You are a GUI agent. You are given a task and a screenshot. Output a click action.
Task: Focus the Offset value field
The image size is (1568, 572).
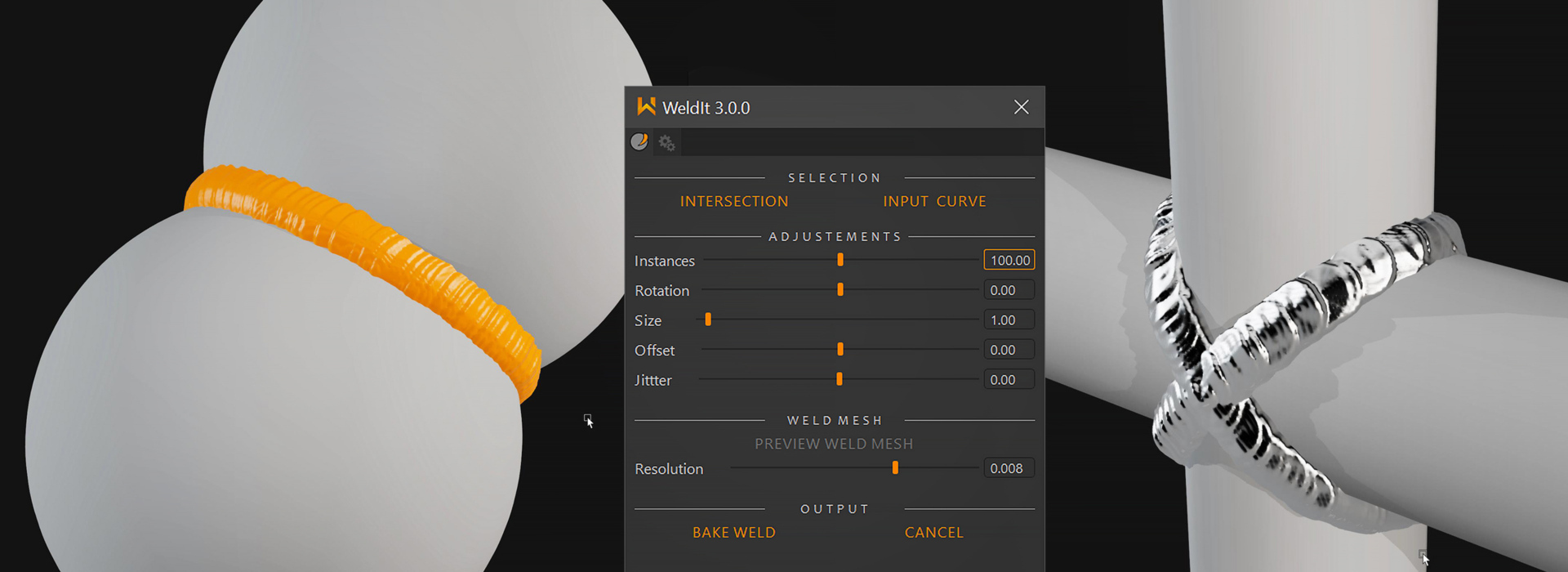click(1009, 350)
